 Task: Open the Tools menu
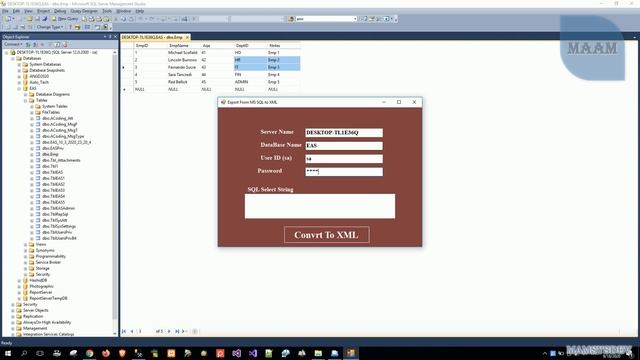pyautogui.click(x=107, y=11)
